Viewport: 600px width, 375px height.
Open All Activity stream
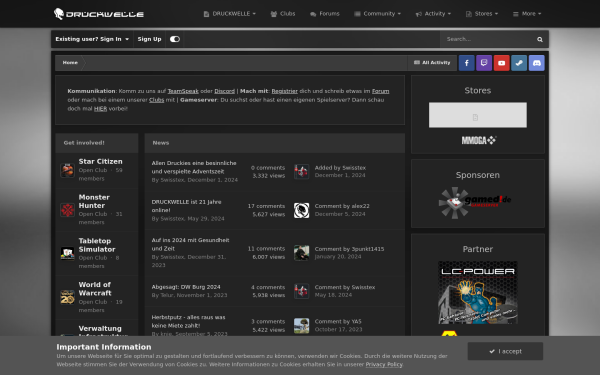[432, 63]
